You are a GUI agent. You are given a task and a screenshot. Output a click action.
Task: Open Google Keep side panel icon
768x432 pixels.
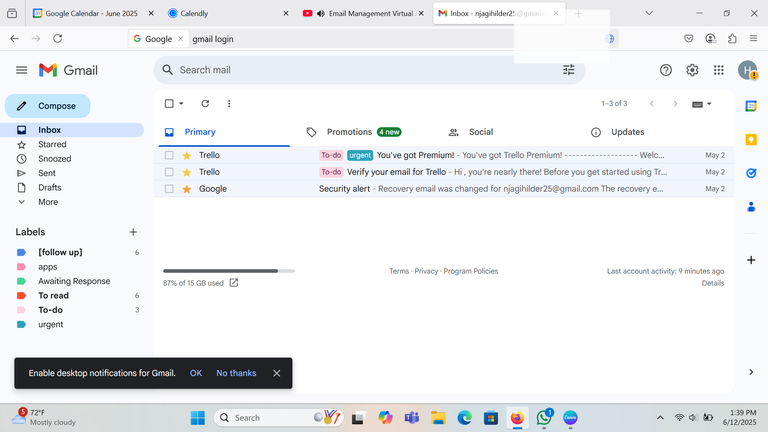[751, 140]
